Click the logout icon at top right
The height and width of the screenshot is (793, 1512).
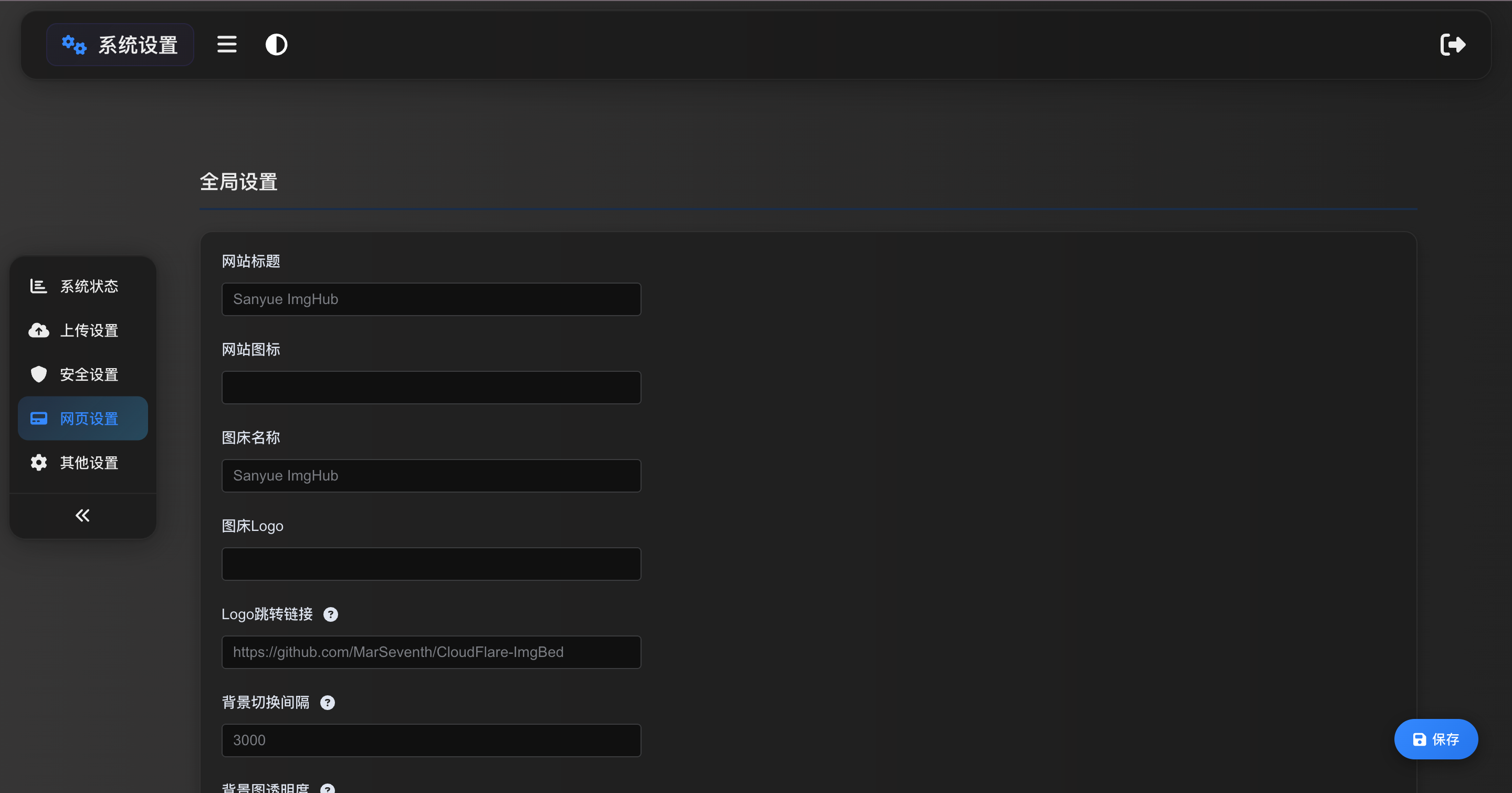tap(1453, 45)
